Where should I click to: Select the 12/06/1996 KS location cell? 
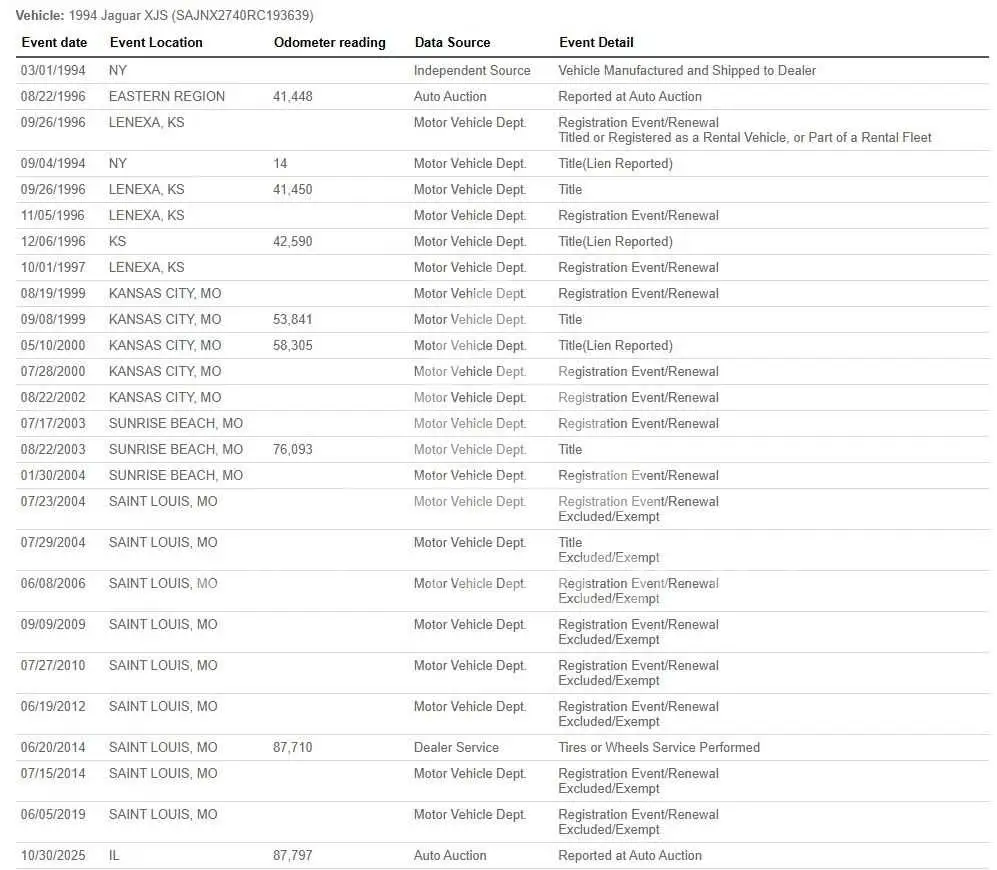point(117,242)
